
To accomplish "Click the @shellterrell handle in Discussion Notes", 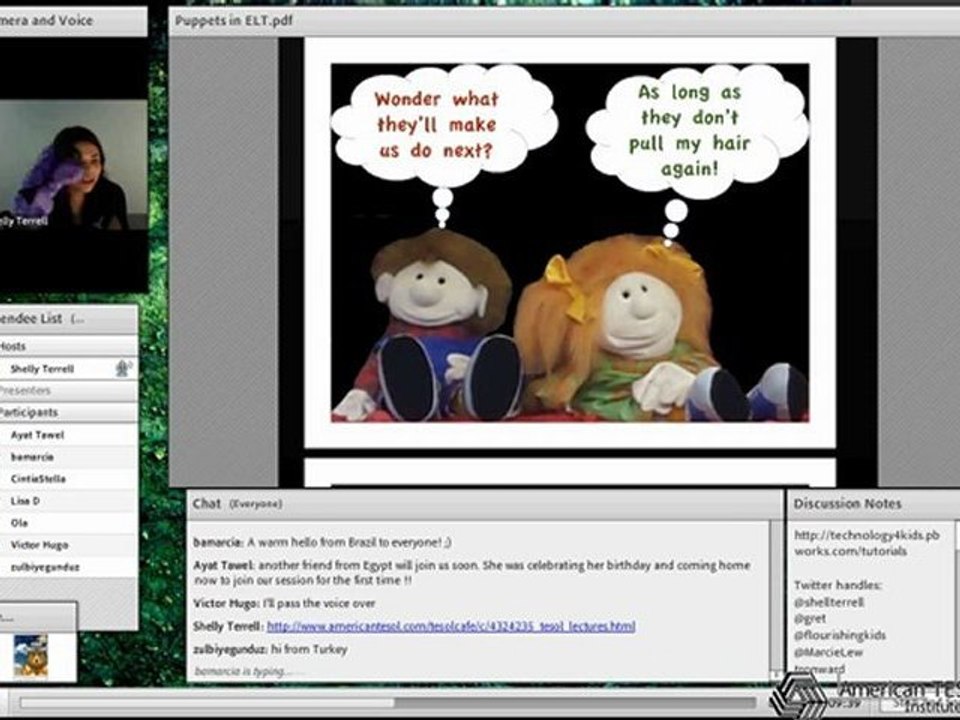I will click(x=828, y=602).
